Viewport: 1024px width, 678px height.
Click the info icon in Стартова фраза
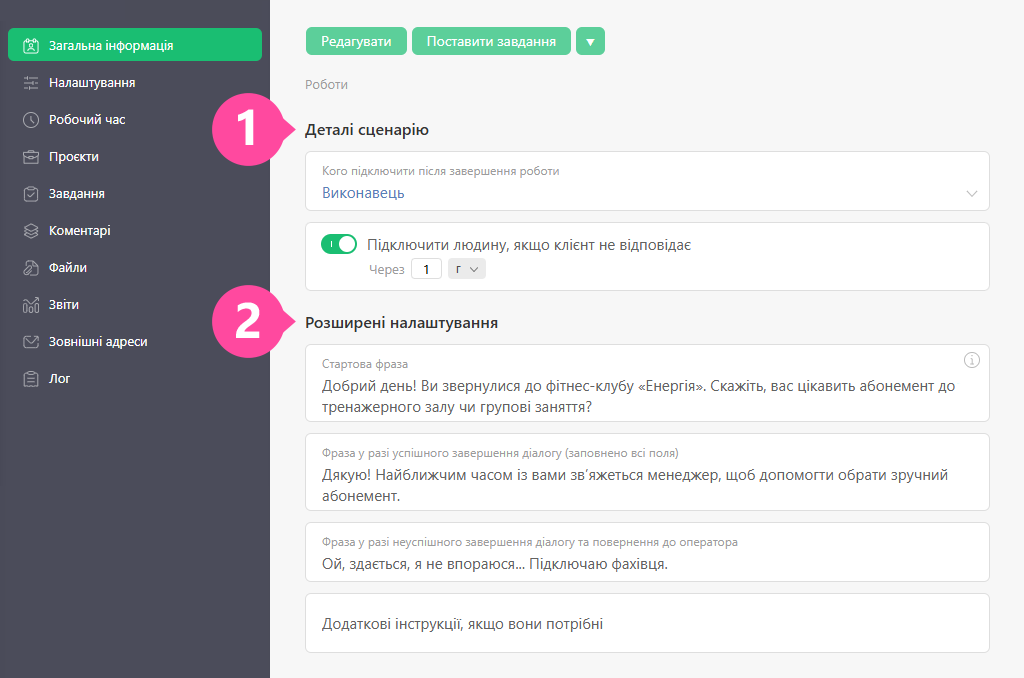(x=971, y=360)
